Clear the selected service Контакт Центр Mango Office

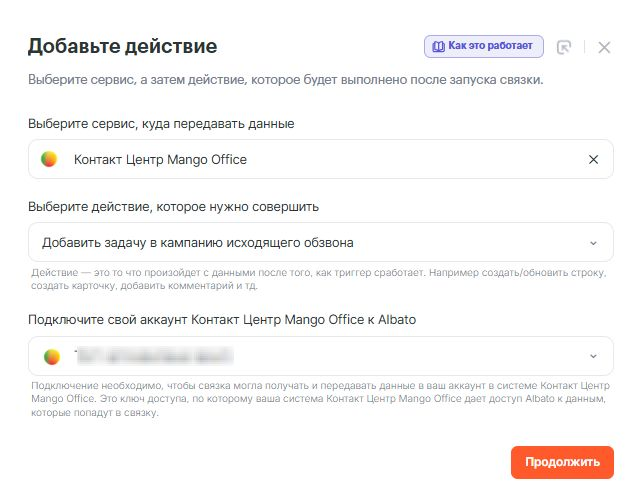click(x=593, y=159)
